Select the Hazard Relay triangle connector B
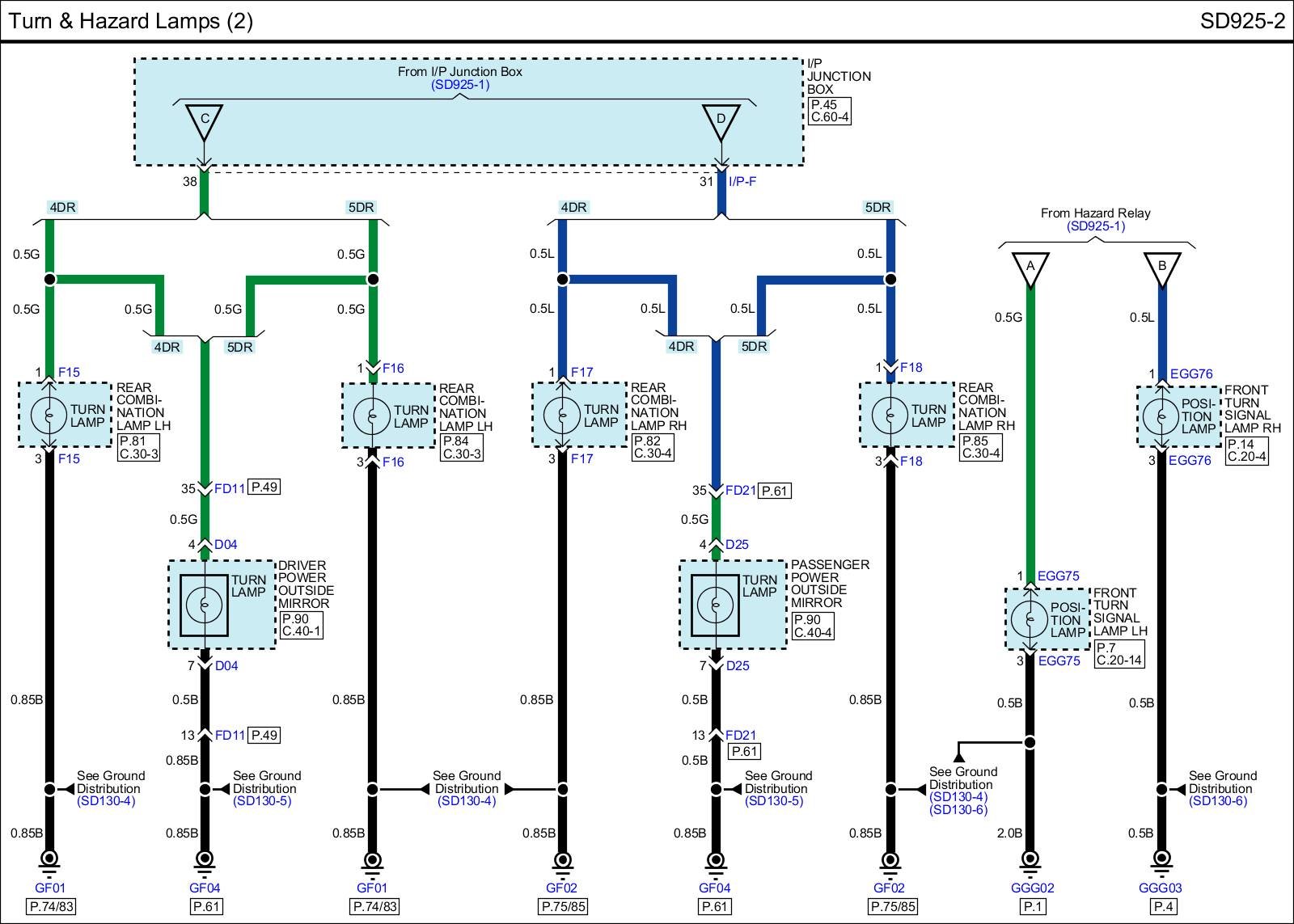The image size is (1294, 924). click(1161, 268)
